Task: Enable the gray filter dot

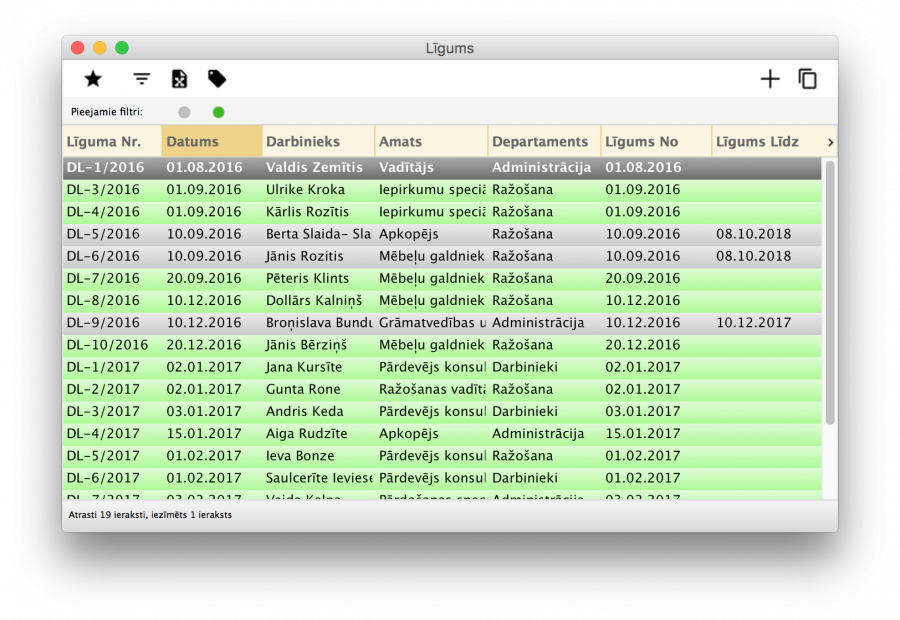Action: pyautogui.click(x=184, y=113)
